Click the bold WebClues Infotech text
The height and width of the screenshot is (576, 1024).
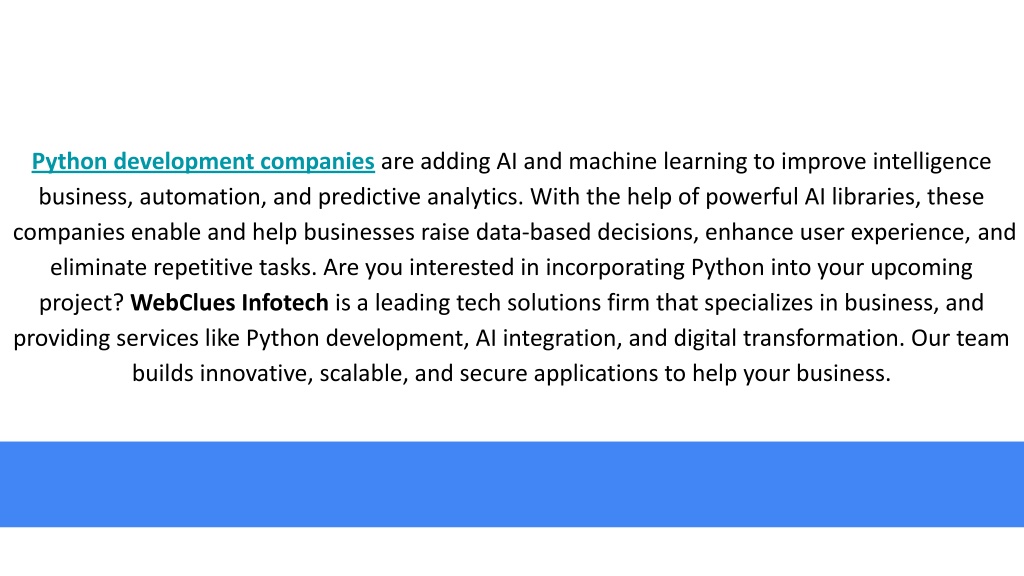[x=229, y=302]
